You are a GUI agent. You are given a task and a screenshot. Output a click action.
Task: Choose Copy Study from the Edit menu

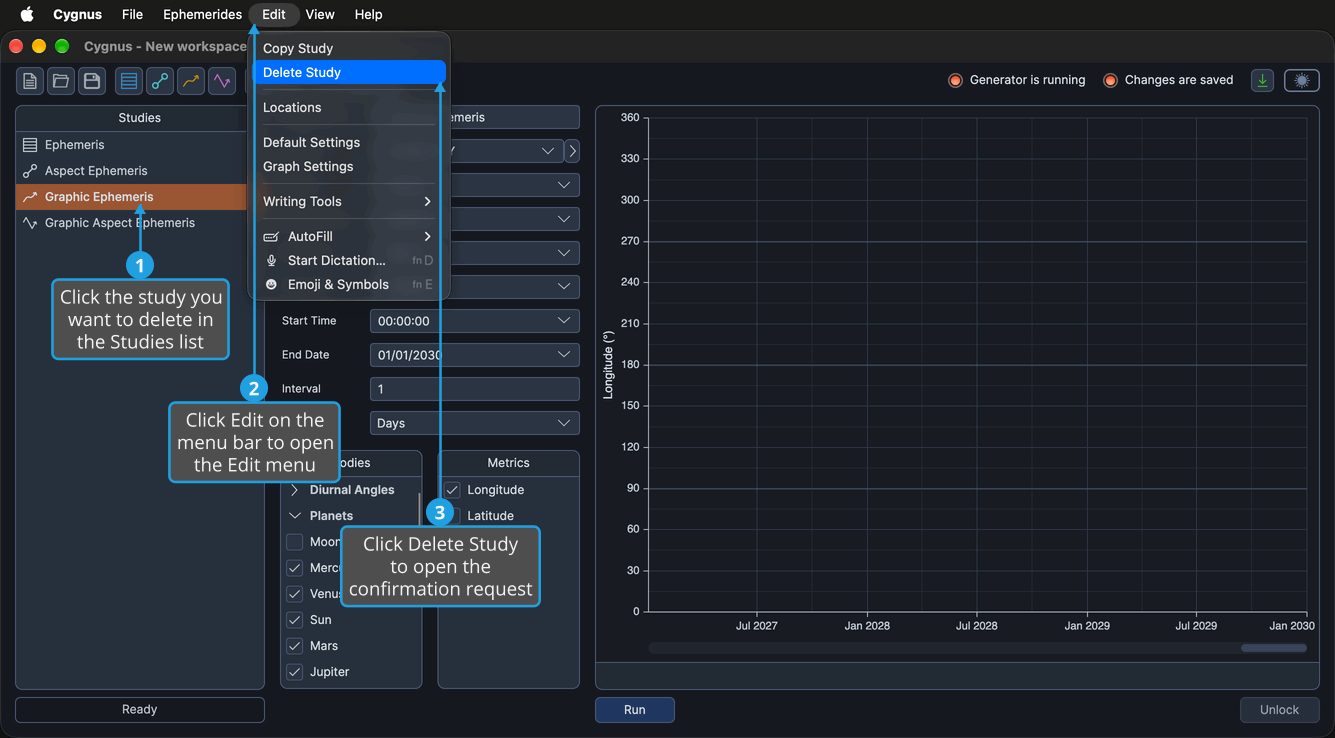[349, 49]
